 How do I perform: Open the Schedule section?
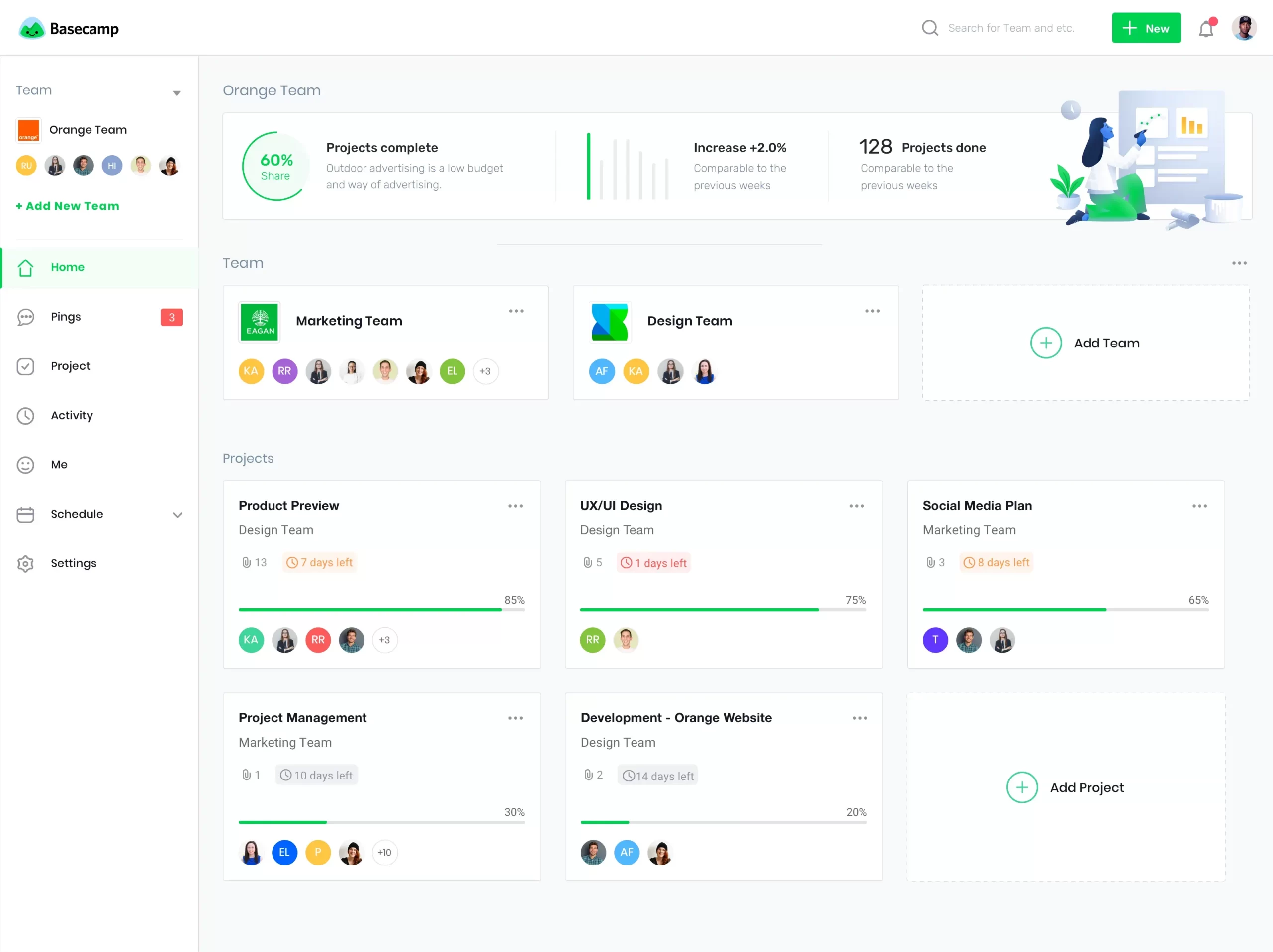[77, 514]
